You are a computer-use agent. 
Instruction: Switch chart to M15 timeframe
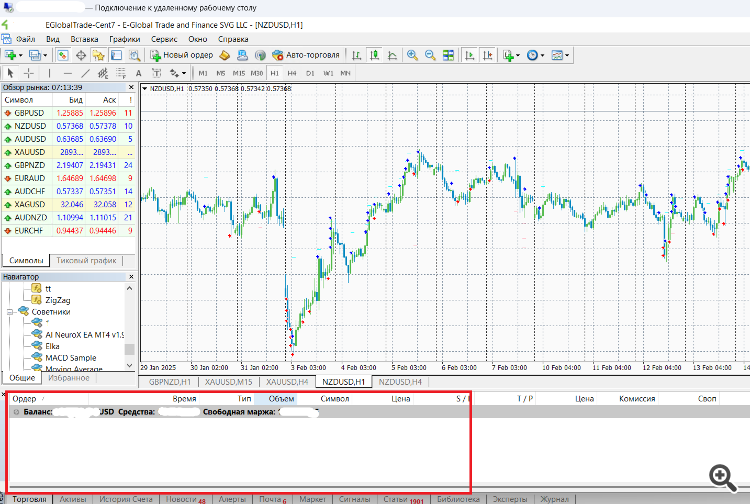(x=238, y=73)
